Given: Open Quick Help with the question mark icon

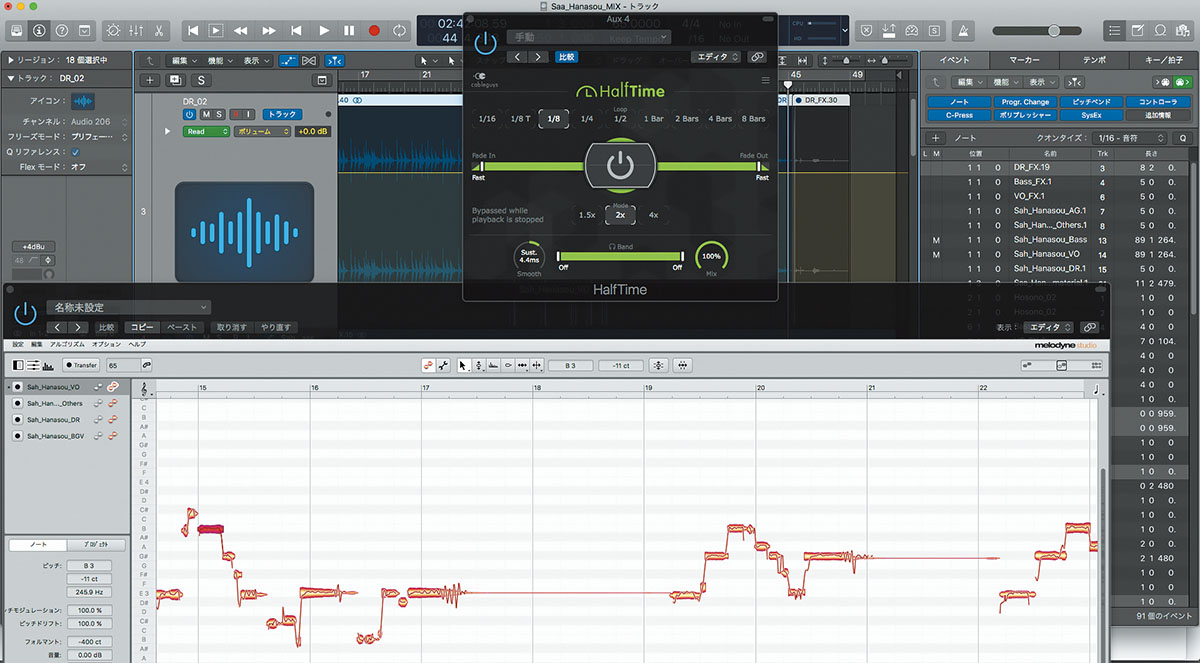Looking at the screenshot, I should point(62,31).
